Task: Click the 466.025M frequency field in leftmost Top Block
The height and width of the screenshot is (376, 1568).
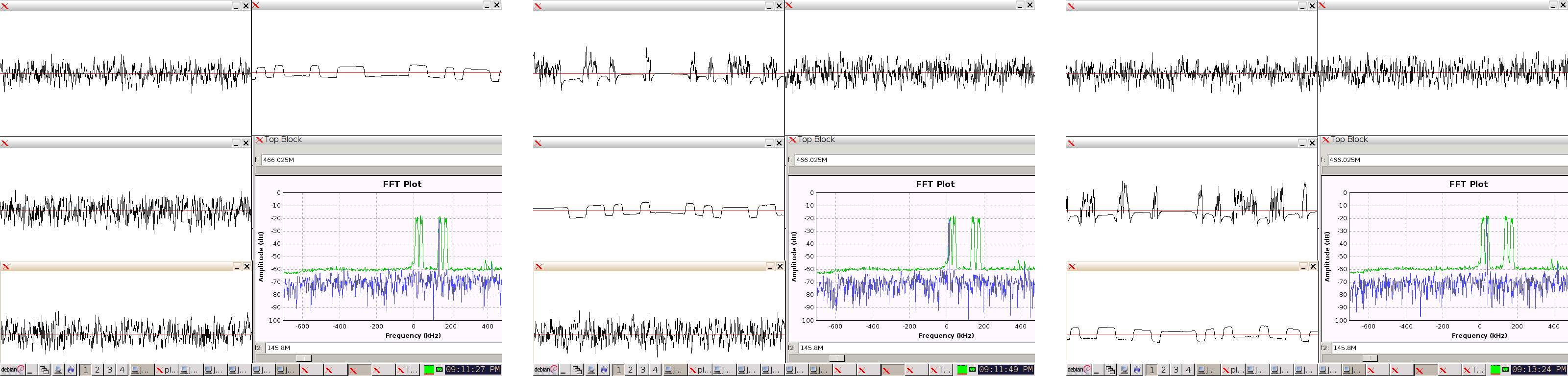Action: [x=380, y=160]
